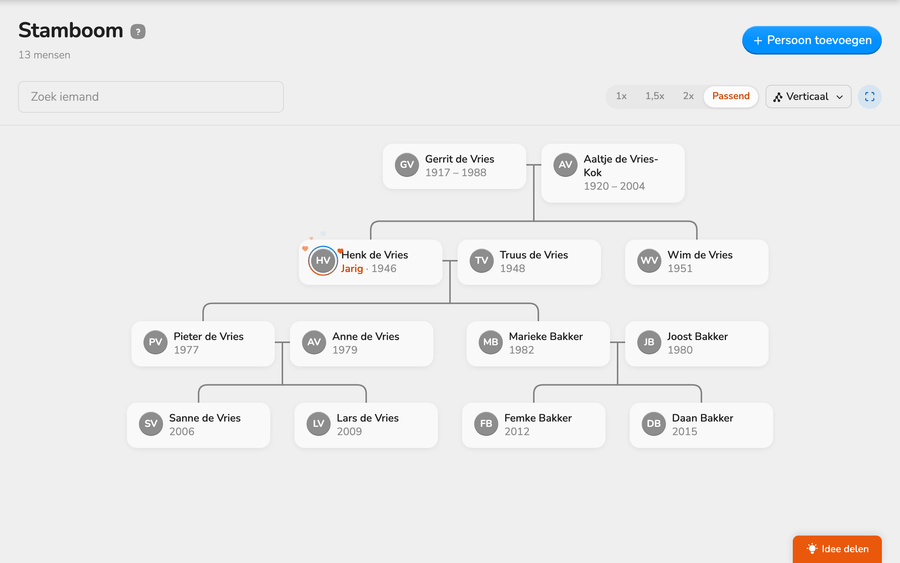Open the Gerrit de Vries name label
The image size is (900, 563).
click(x=459, y=159)
